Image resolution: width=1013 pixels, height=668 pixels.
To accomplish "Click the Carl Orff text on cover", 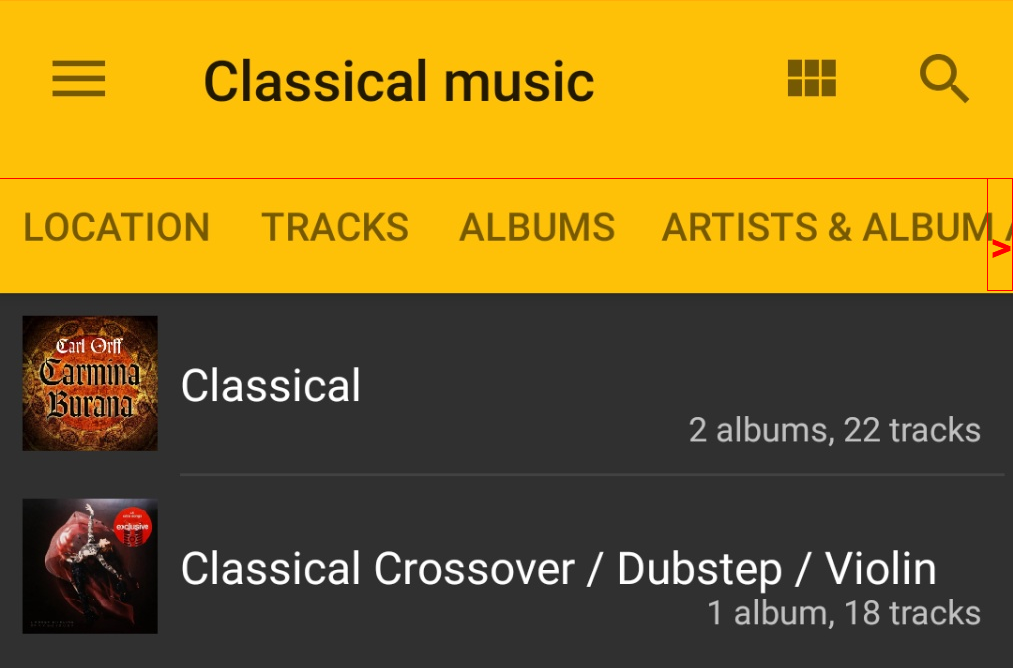I will tap(90, 347).
